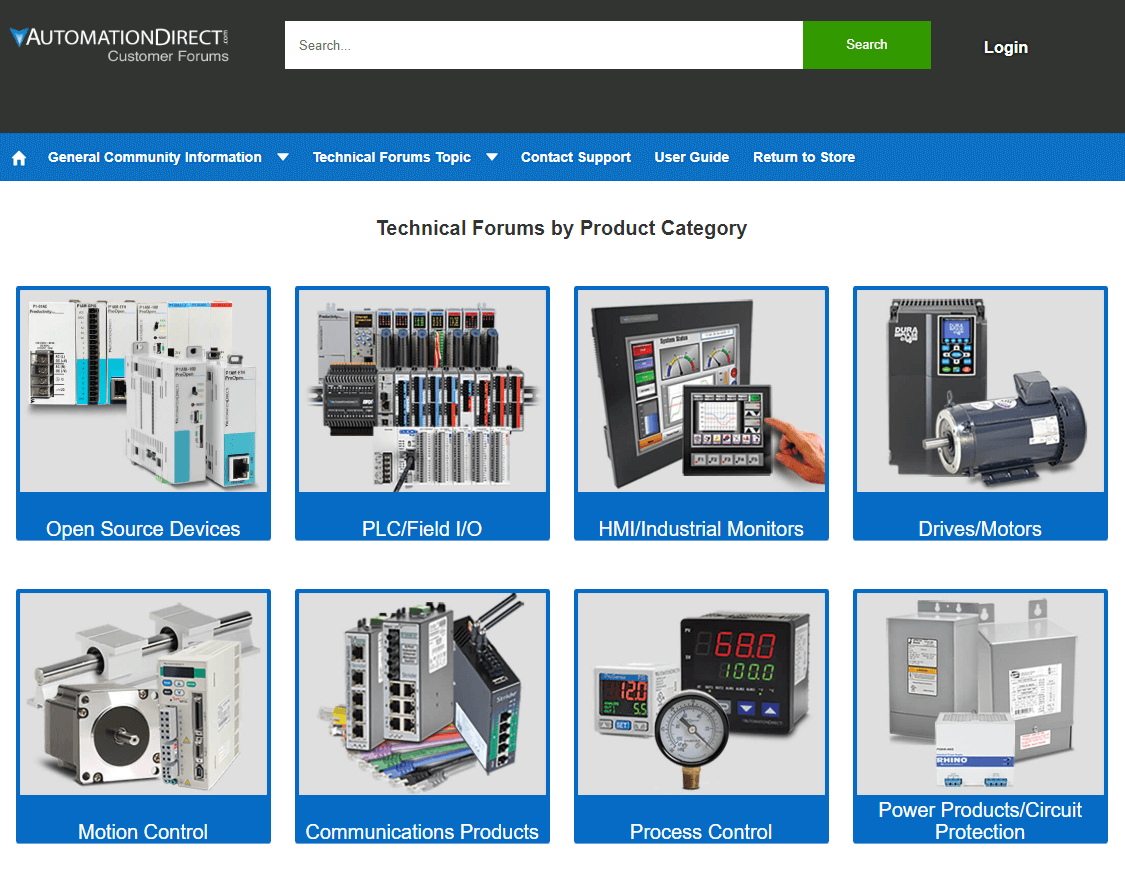This screenshot has width=1125, height=877.
Task: Expand the Technical Forums Topic dropdown
Action: (391, 157)
